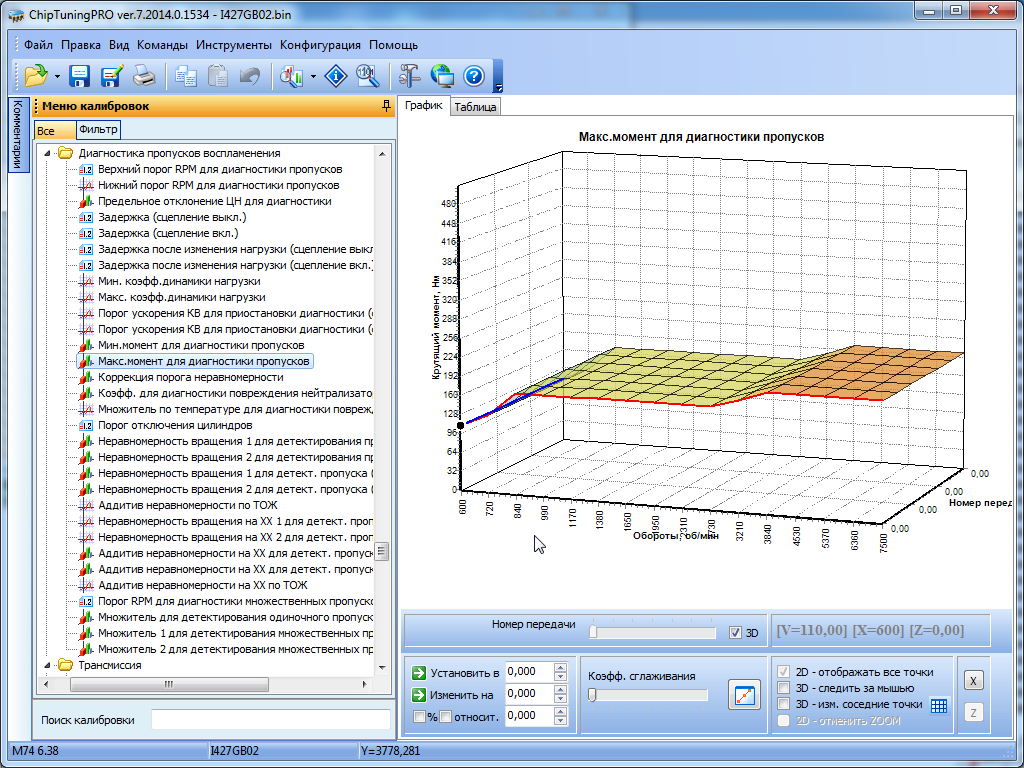
Task: Tick the 'относит.' checkbox
Action: [x=445, y=716]
